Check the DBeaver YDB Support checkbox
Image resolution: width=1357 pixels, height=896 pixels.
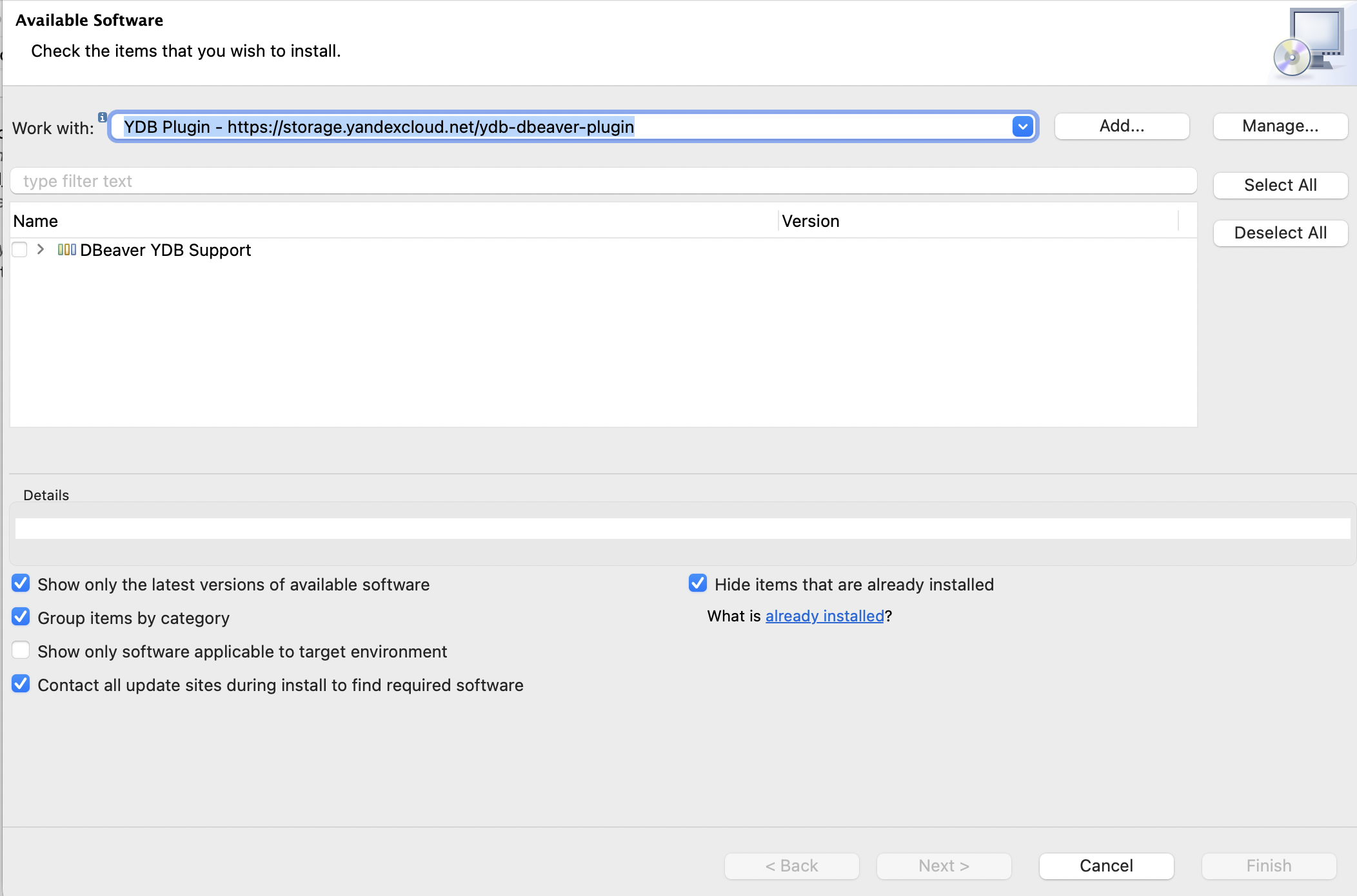pos(20,249)
